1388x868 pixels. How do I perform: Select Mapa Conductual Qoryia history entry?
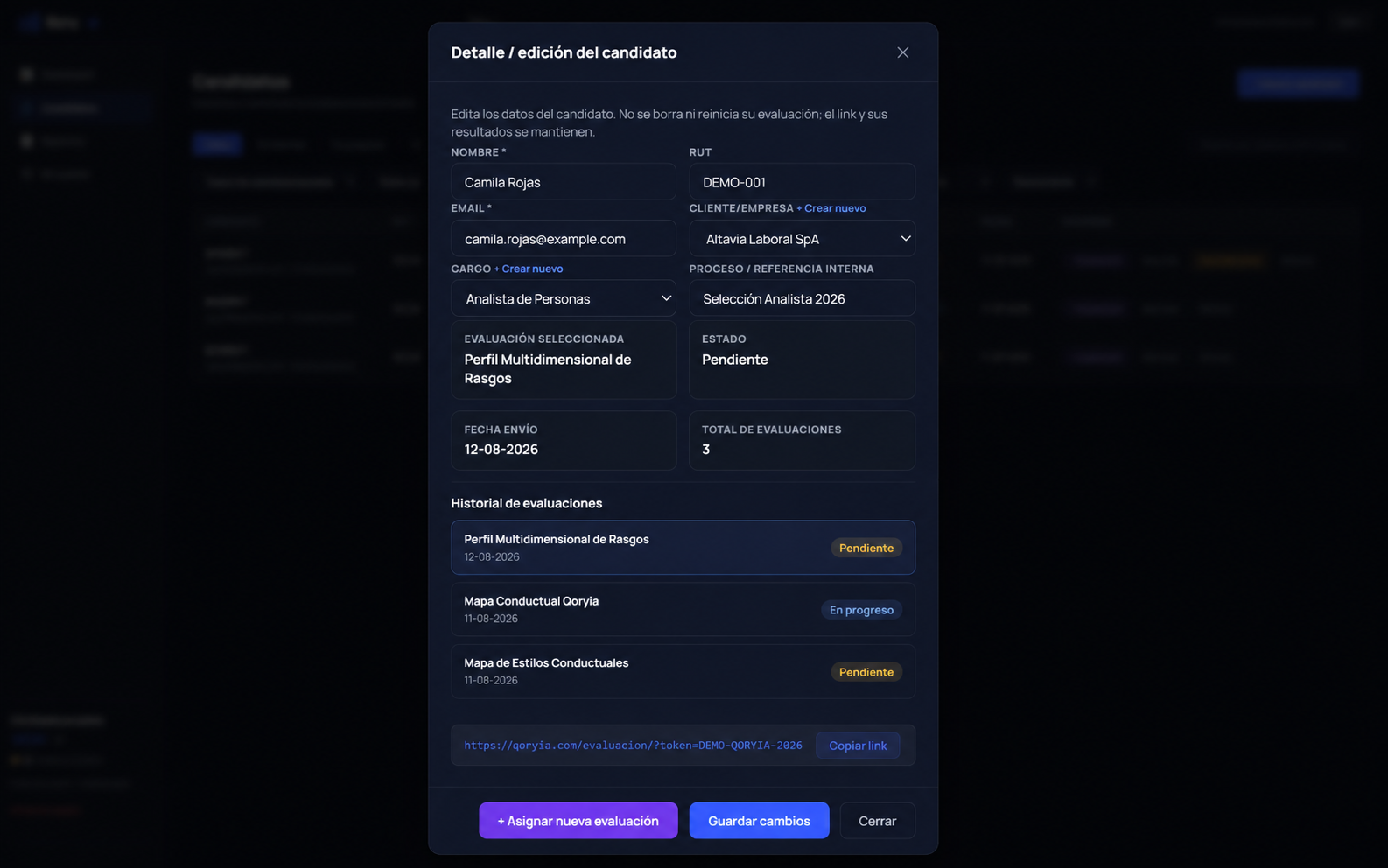pyautogui.click(x=683, y=609)
